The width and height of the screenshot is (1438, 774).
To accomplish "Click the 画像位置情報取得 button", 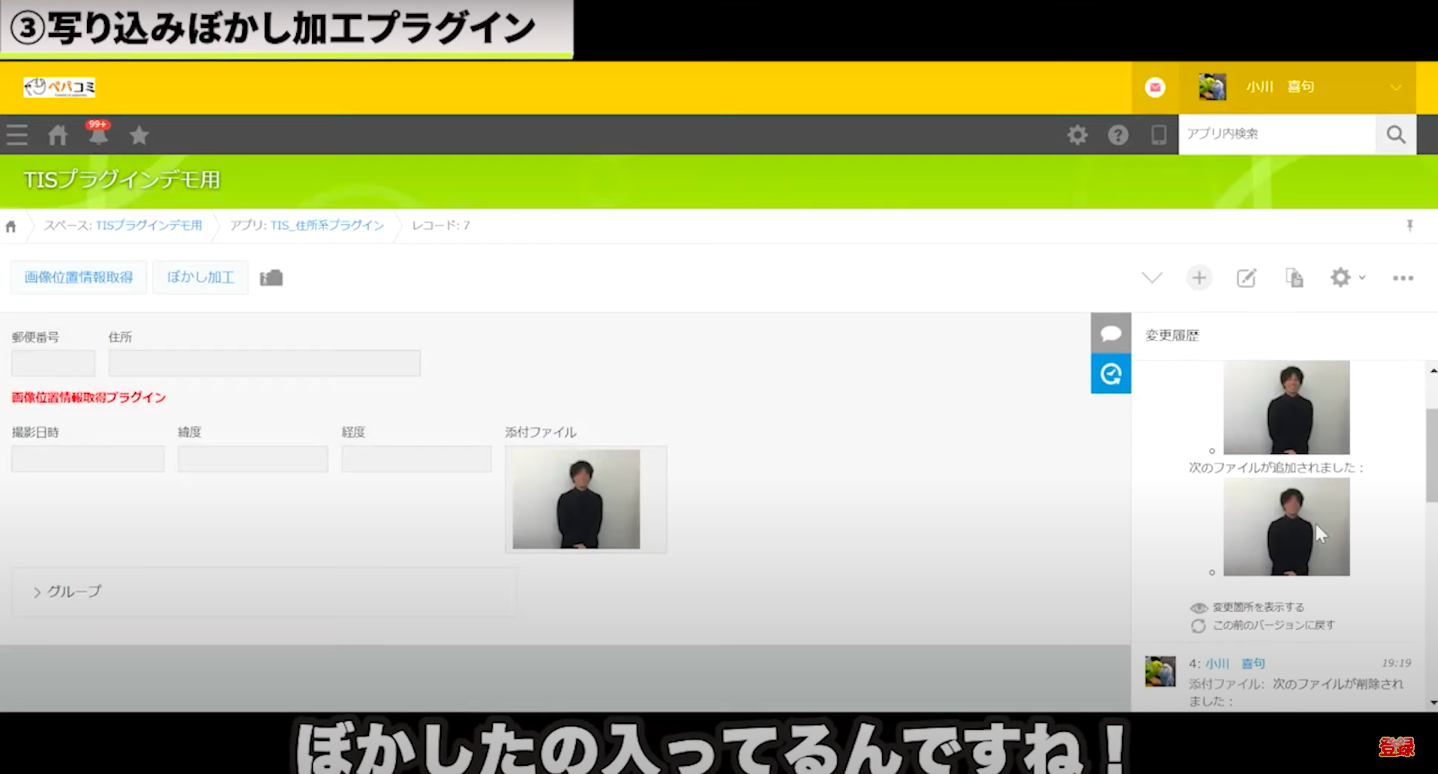I will (79, 277).
